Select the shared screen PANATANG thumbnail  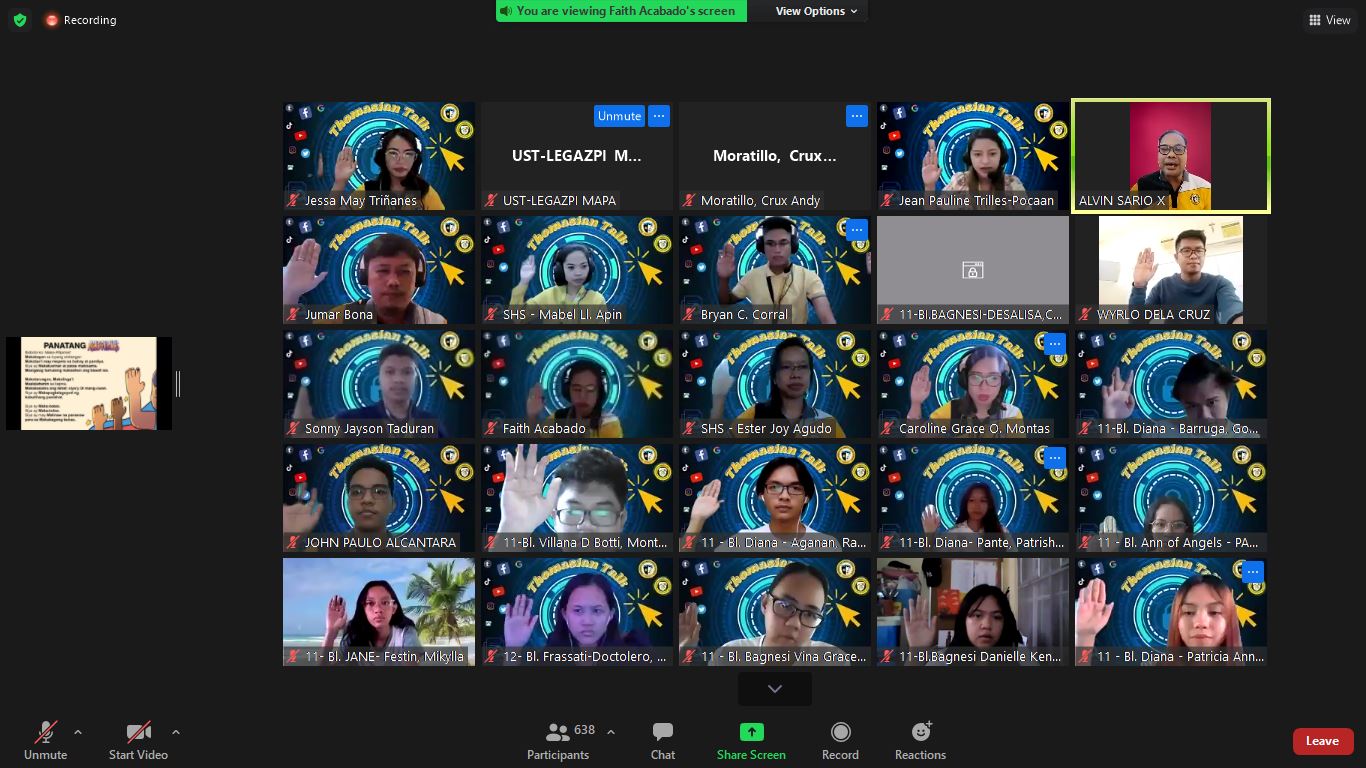(x=89, y=383)
